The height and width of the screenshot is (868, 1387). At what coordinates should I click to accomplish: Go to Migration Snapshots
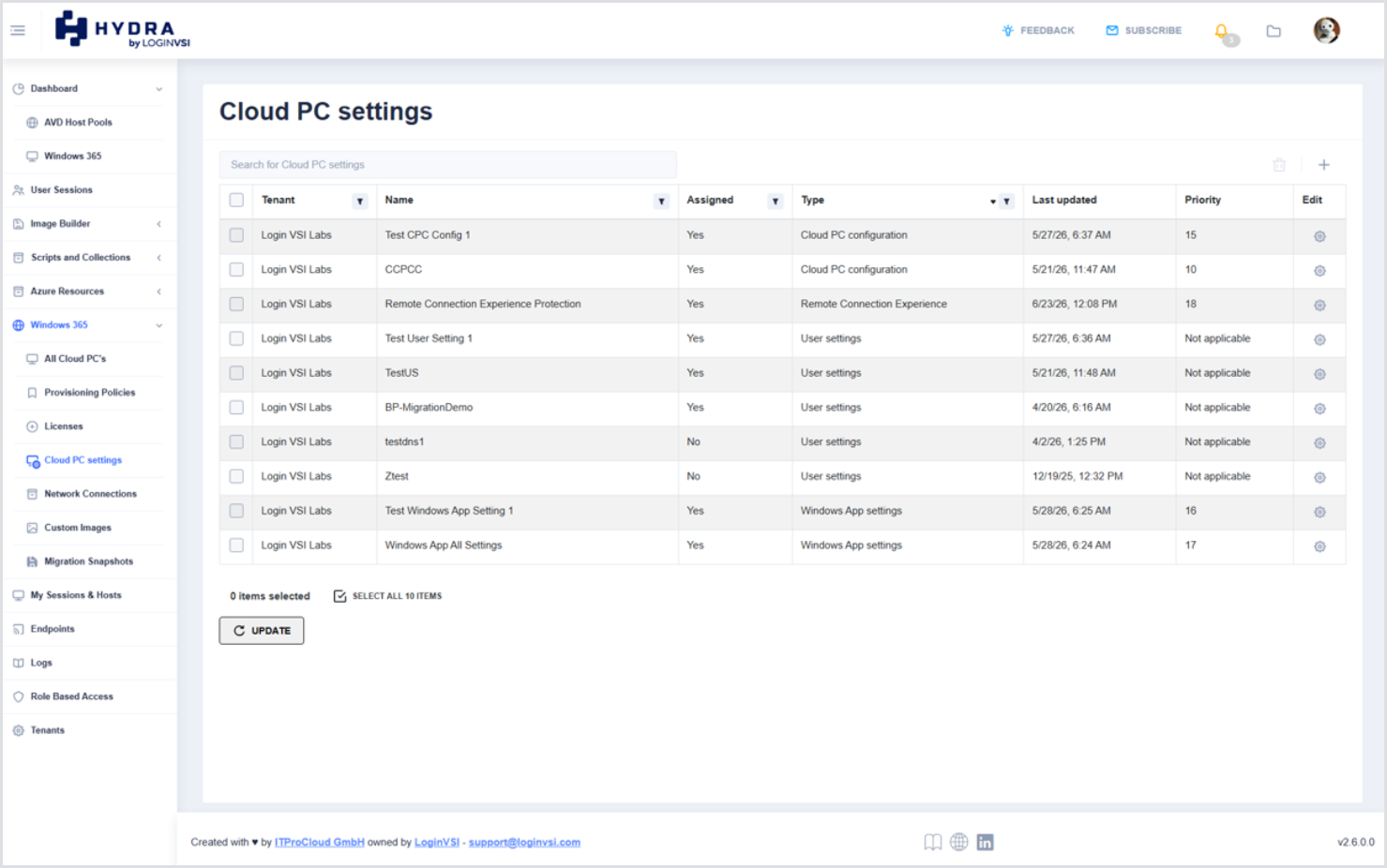point(88,561)
